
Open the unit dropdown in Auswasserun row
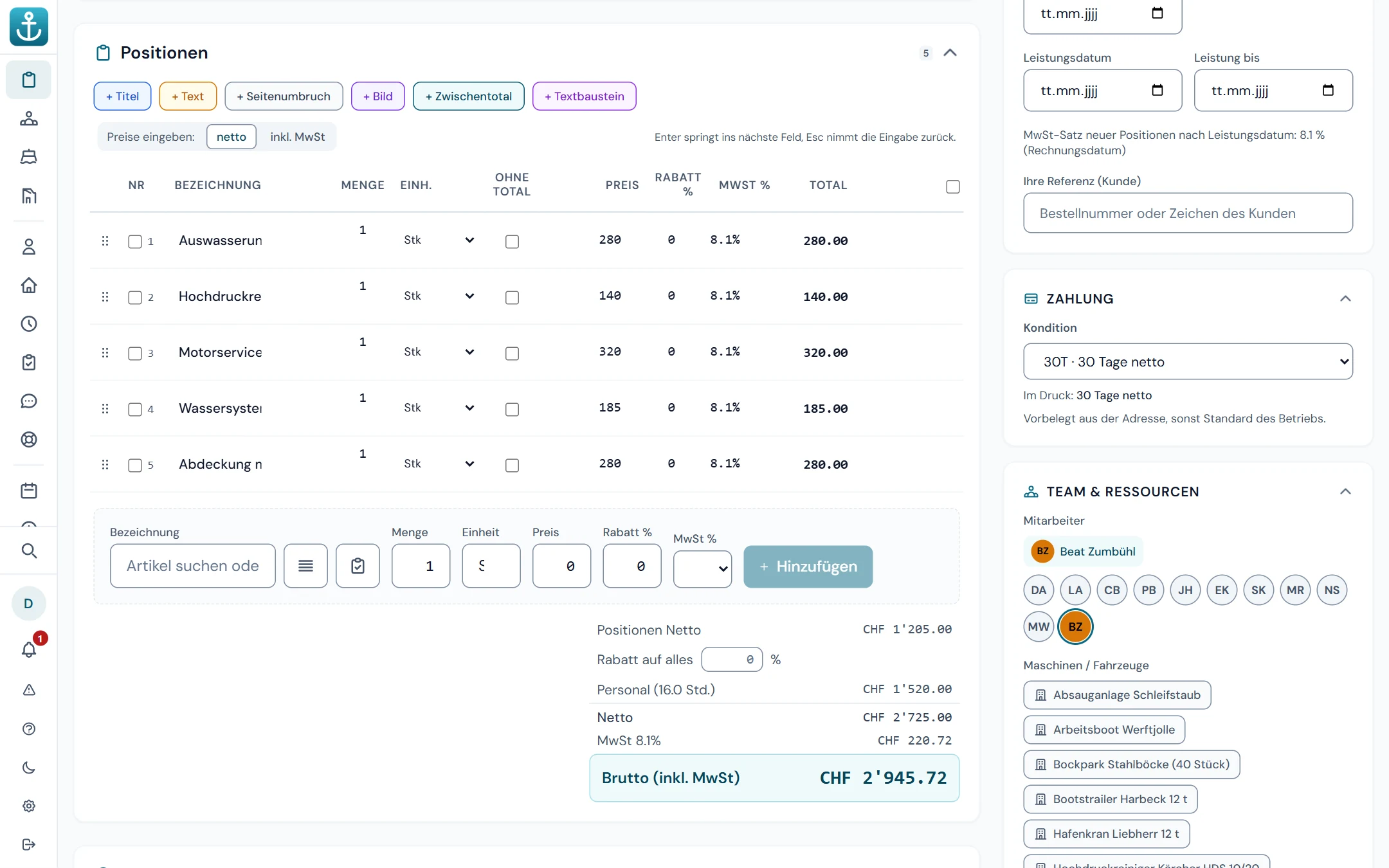[x=439, y=240]
